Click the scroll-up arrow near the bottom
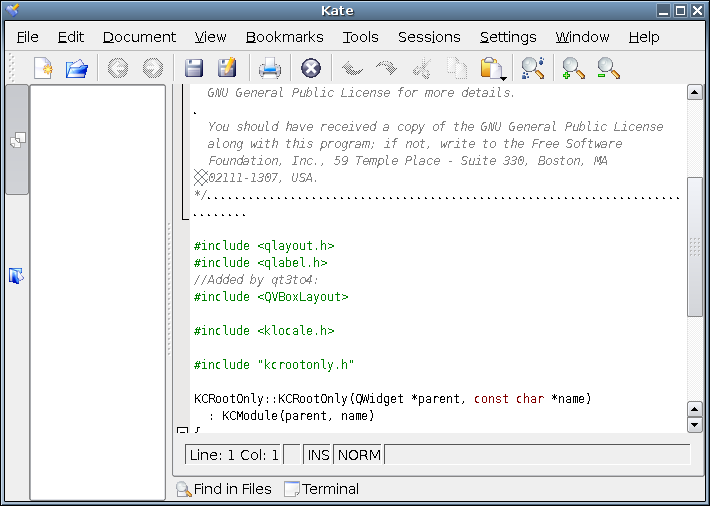 [x=695, y=409]
